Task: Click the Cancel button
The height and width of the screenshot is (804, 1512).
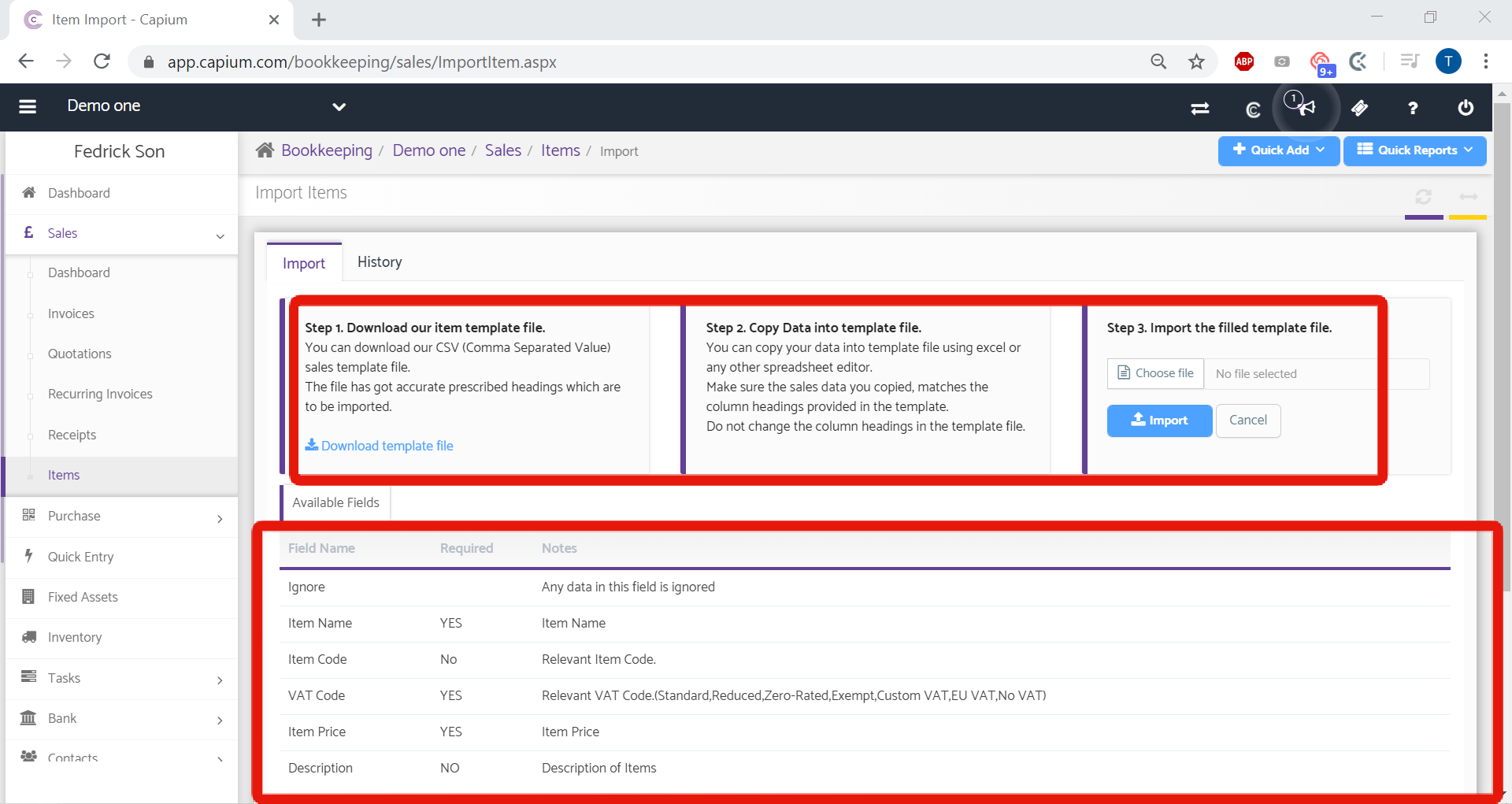Action: tap(1248, 421)
